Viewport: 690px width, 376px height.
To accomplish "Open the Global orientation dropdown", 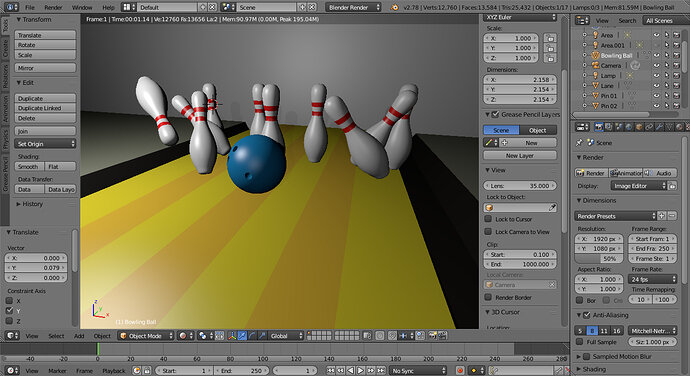I will 285,336.
